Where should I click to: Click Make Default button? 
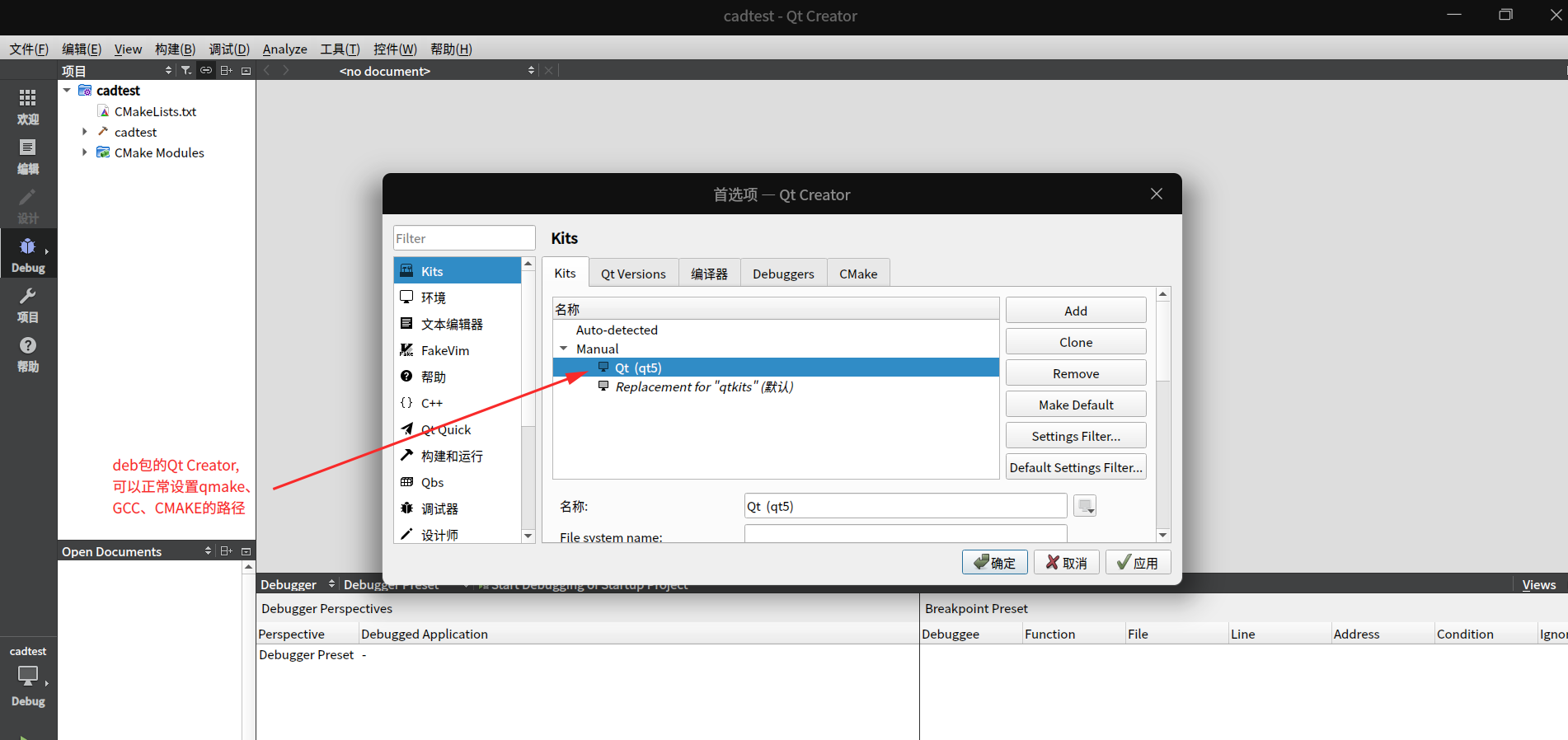pos(1076,405)
